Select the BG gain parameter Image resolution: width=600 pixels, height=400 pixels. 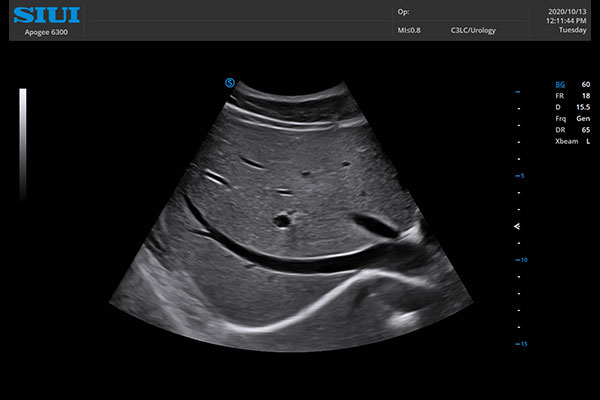click(561, 85)
